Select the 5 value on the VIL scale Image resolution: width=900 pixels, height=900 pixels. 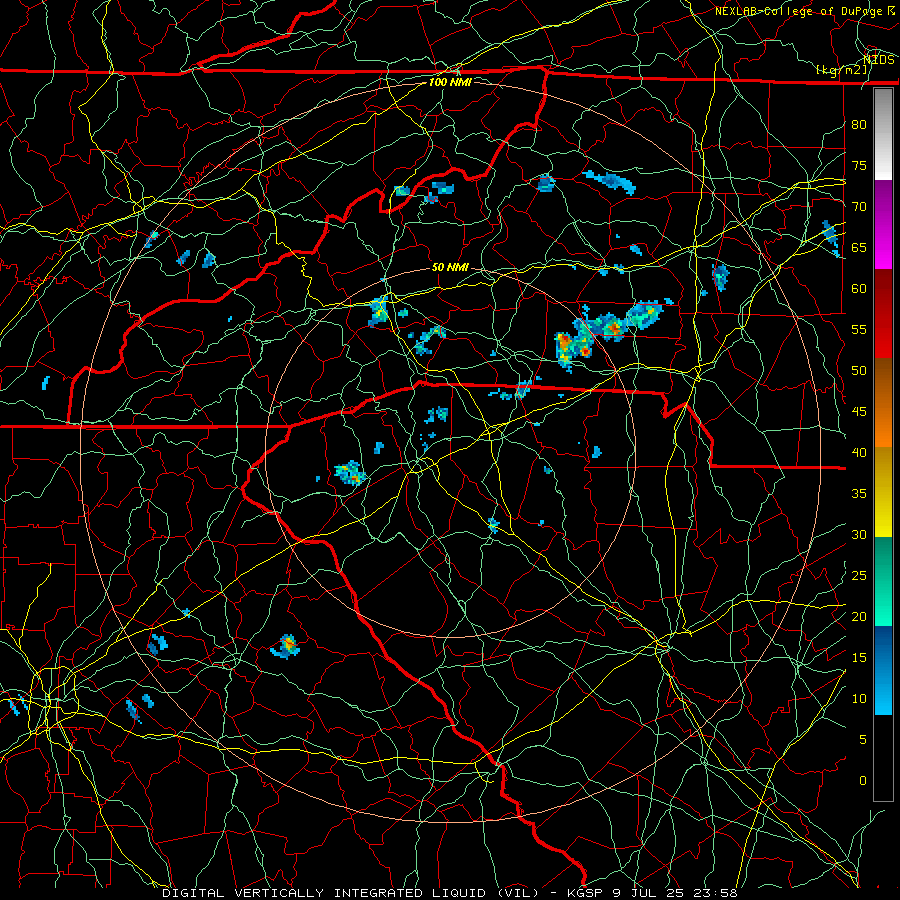point(863,739)
